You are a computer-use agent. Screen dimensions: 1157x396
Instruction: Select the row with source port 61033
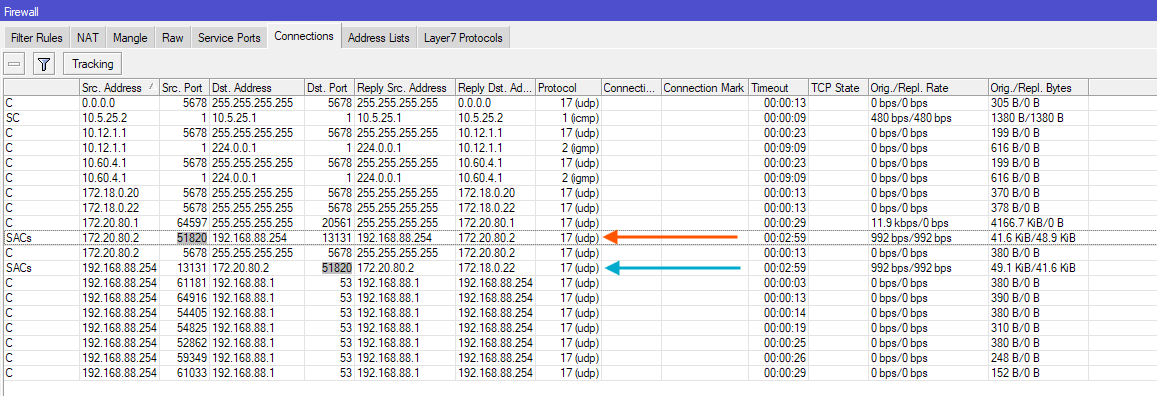coord(546,372)
